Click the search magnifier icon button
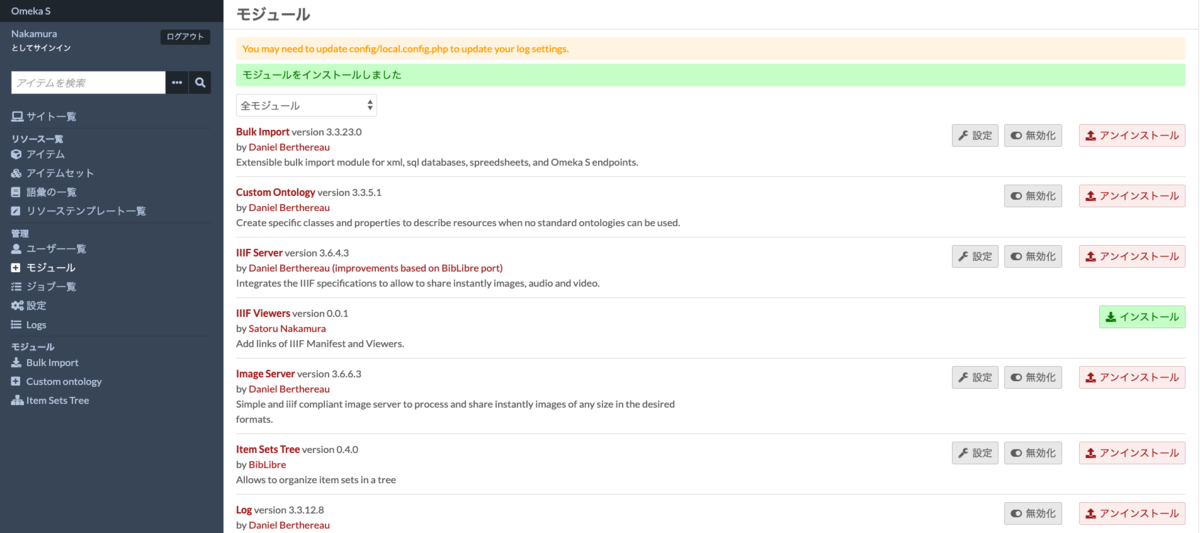 click(x=201, y=82)
